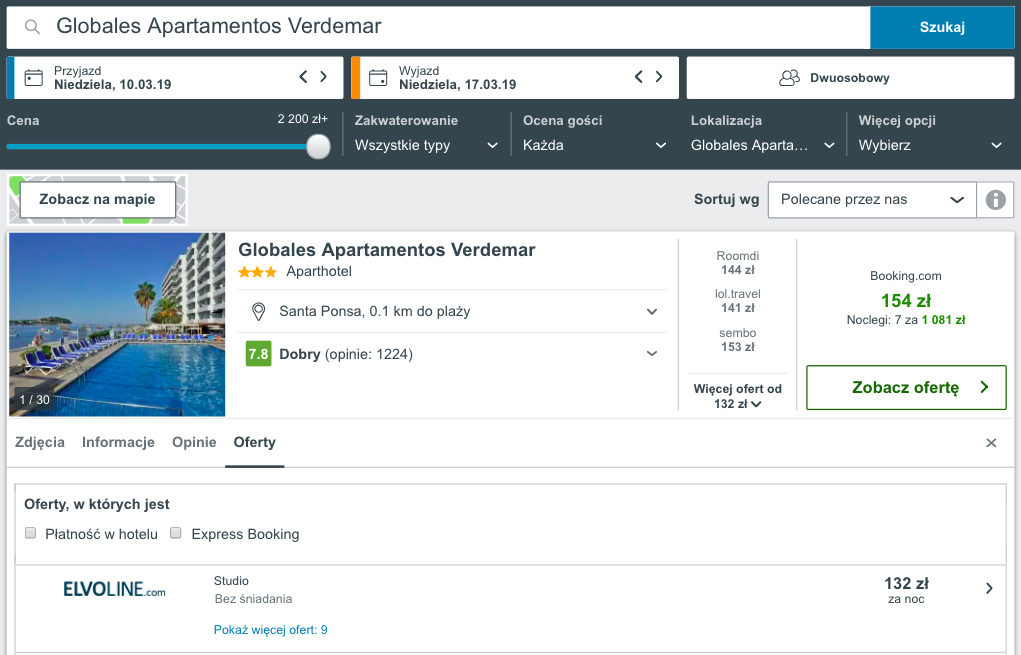Click the Szukaj search button
1021x655 pixels.
tap(942, 27)
